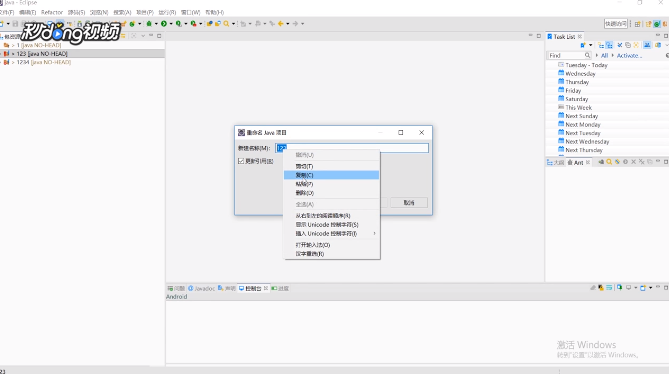Image resolution: width=669 pixels, height=374 pixels.
Task: Click the Open Perspective icon
Action: click(x=637, y=24)
